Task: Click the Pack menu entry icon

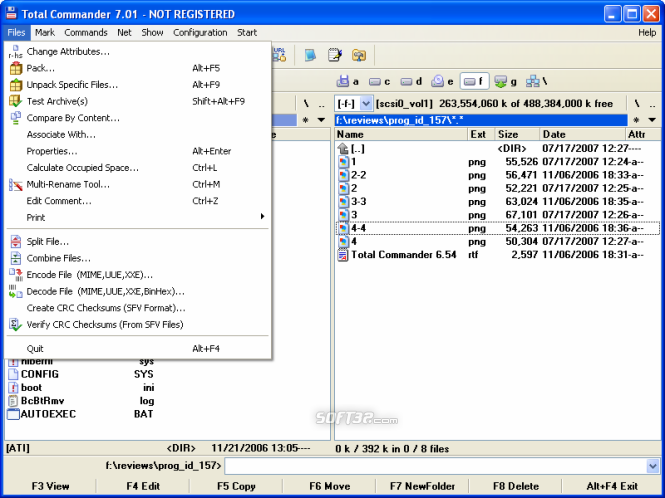Action: pos(16,68)
